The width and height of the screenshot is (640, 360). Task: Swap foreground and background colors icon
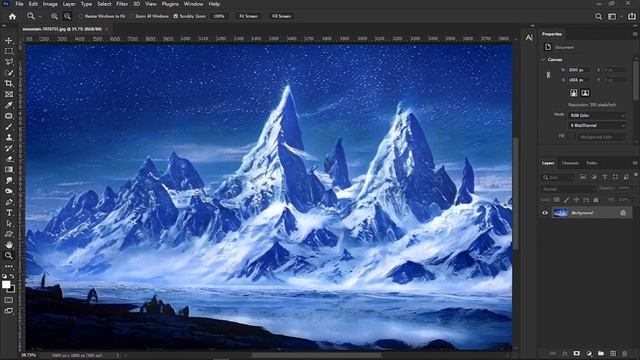(x=13, y=276)
